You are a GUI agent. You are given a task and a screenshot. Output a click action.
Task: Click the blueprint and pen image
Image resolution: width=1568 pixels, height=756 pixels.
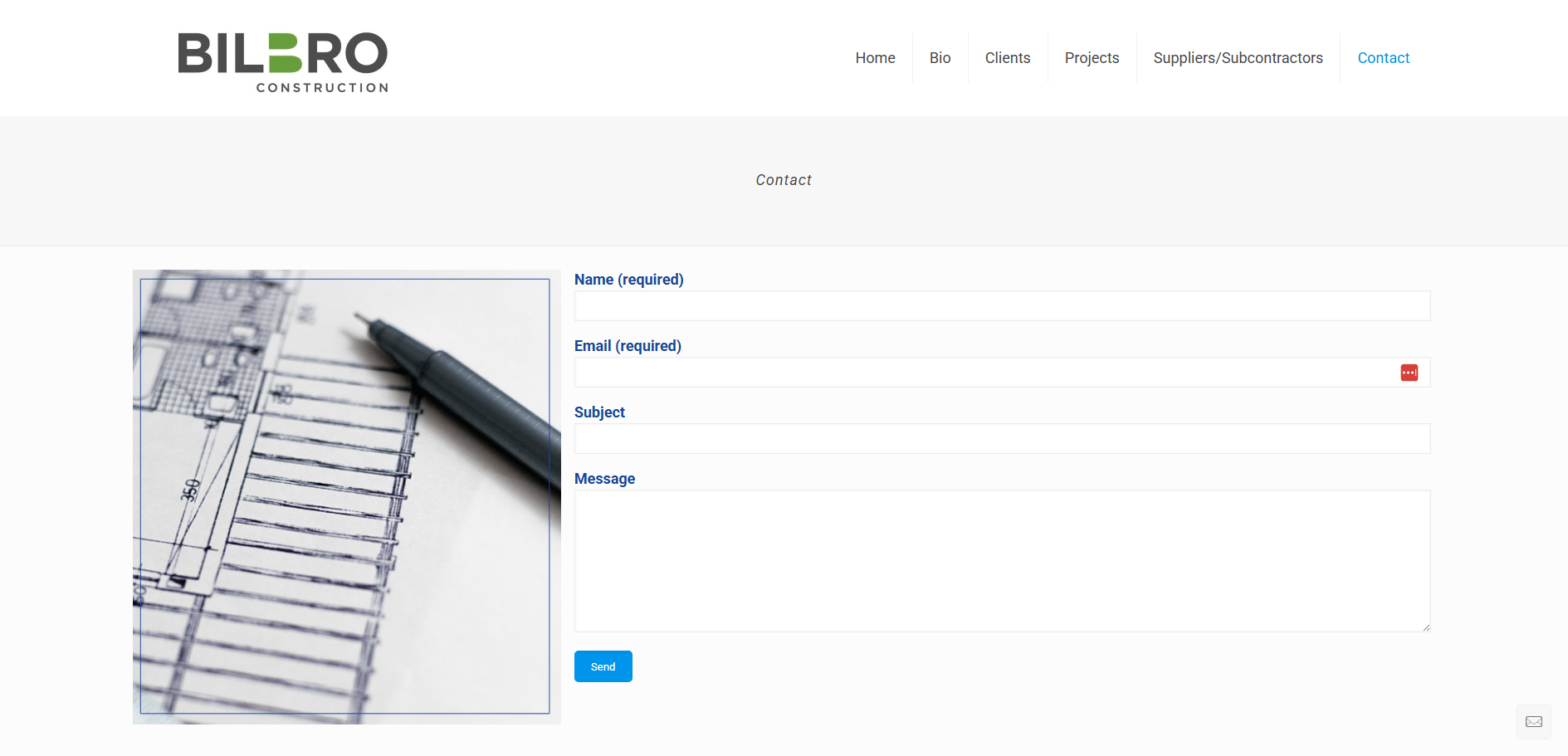coord(346,496)
